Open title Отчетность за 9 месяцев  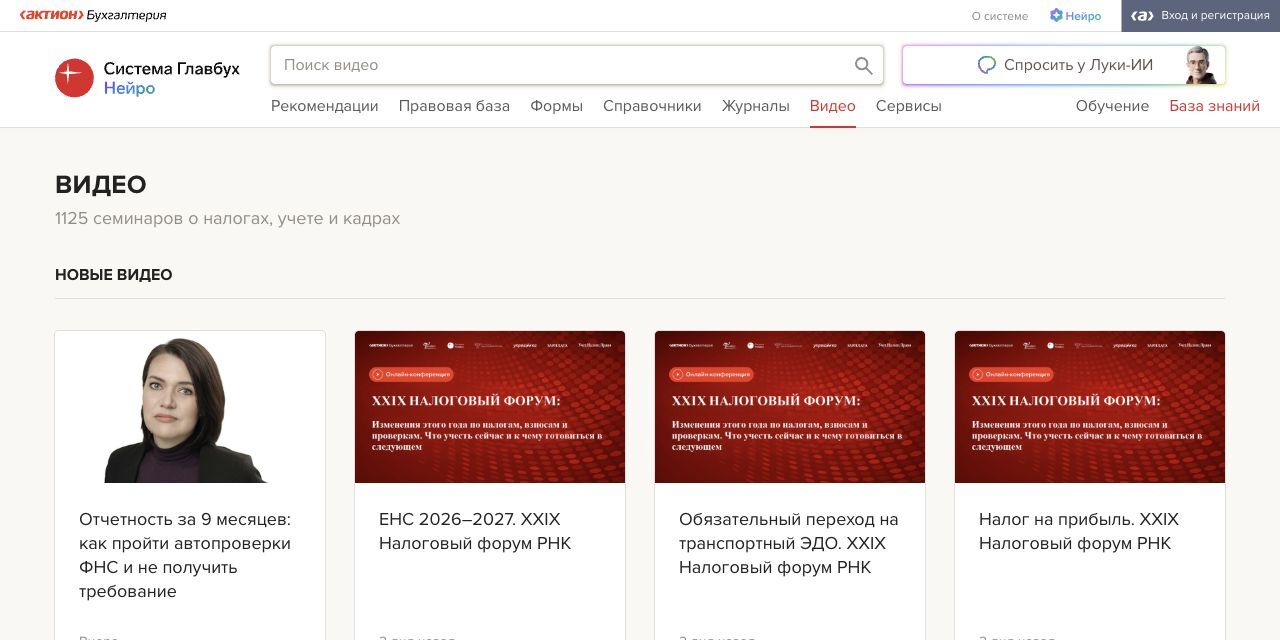pyautogui.click(x=185, y=556)
